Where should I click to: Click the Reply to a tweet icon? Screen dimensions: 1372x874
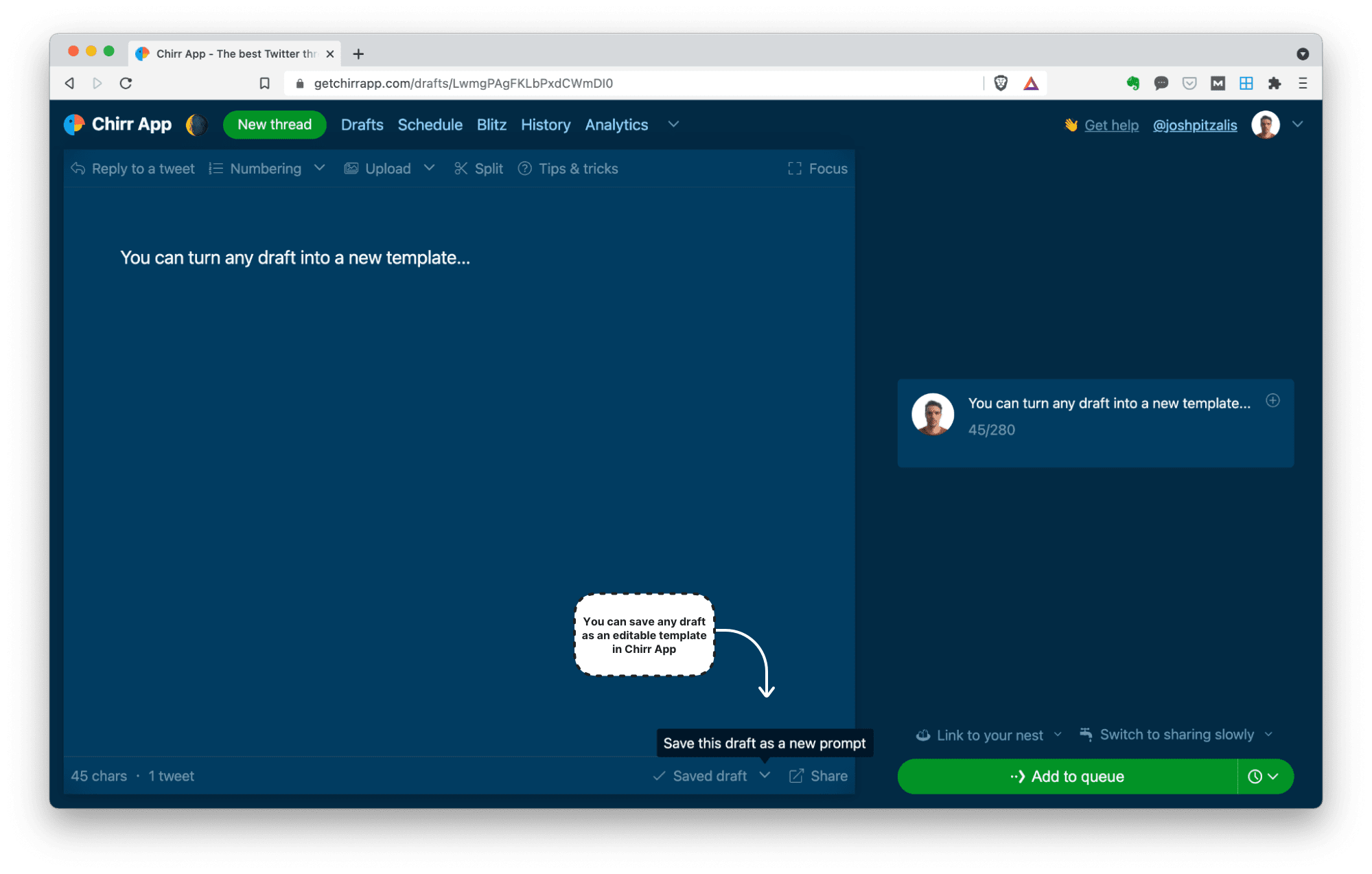point(78,168)
